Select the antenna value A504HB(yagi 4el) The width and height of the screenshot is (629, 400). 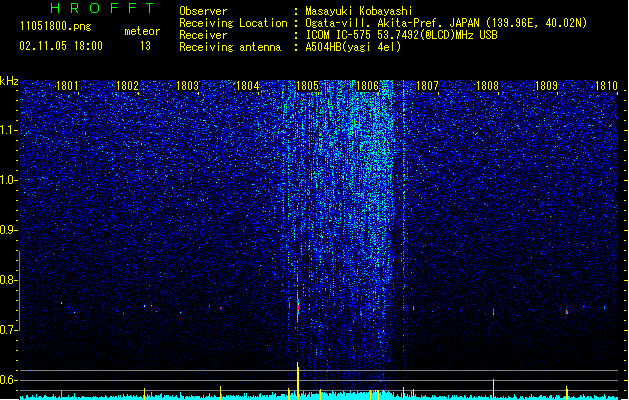point(353,47)
